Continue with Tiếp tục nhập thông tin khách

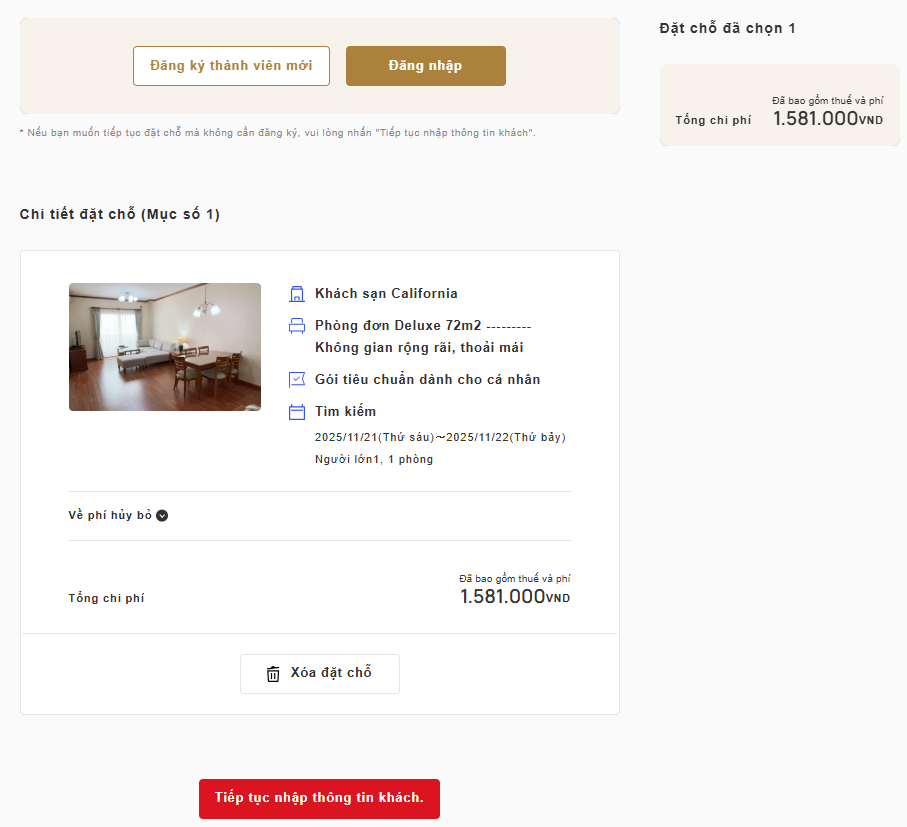coord(319,798)
